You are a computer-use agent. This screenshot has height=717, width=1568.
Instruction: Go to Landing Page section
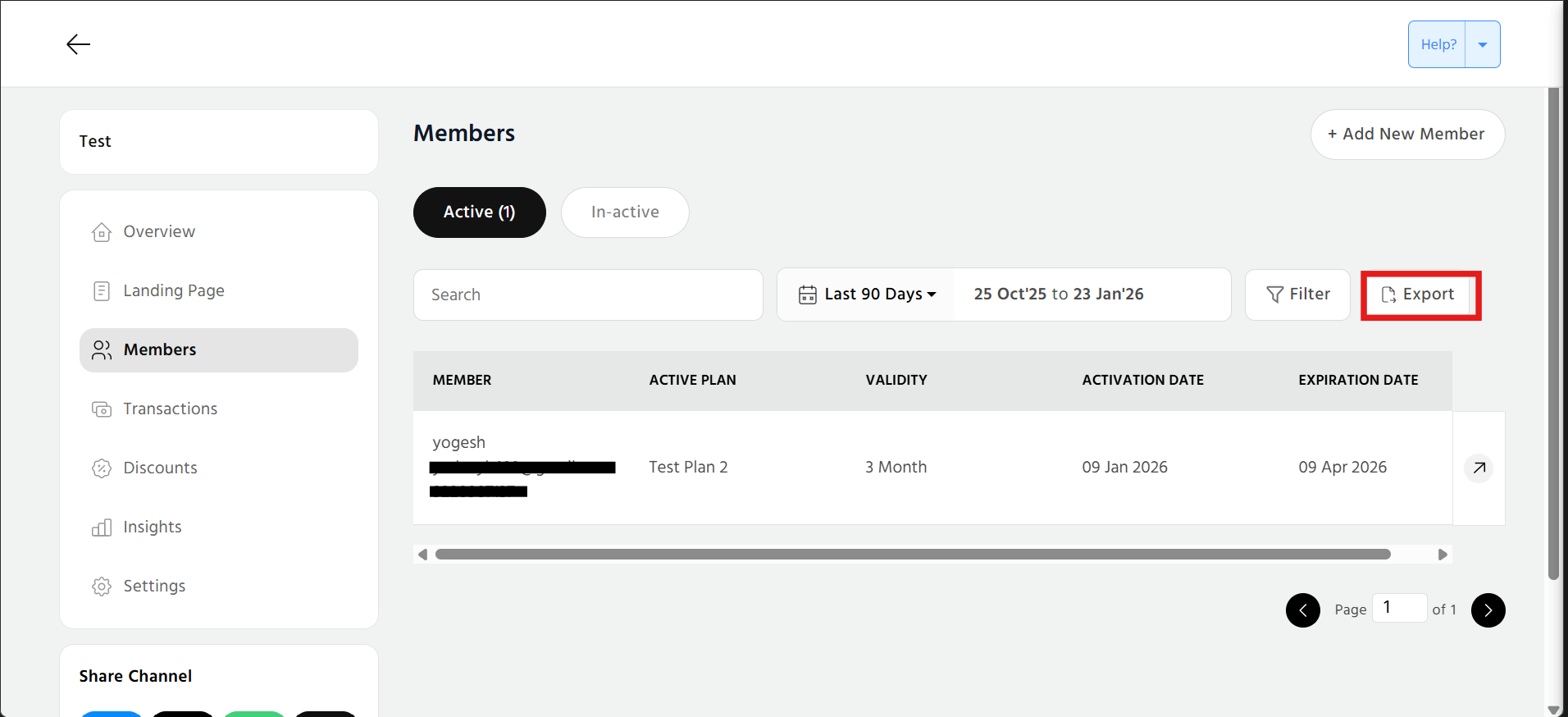[x=173, y=291]
